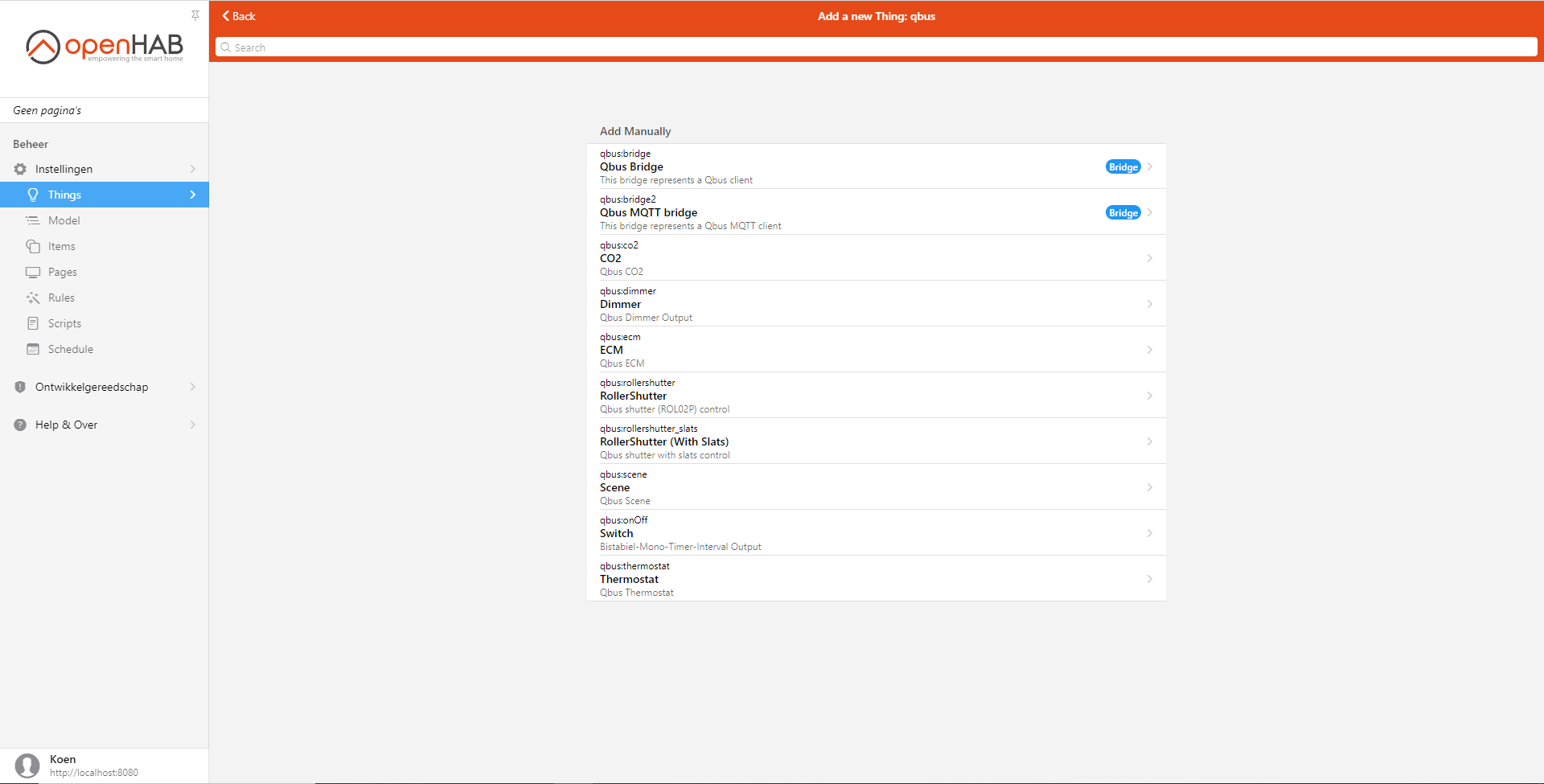The image size is (1544, 784).
Task: Click the Ontwikkelgereedschap label
Action: (x=92, y=387)
